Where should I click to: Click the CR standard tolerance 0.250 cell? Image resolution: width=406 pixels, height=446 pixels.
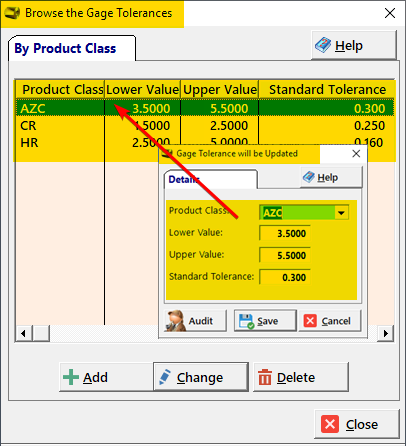[x=327, y=126]
